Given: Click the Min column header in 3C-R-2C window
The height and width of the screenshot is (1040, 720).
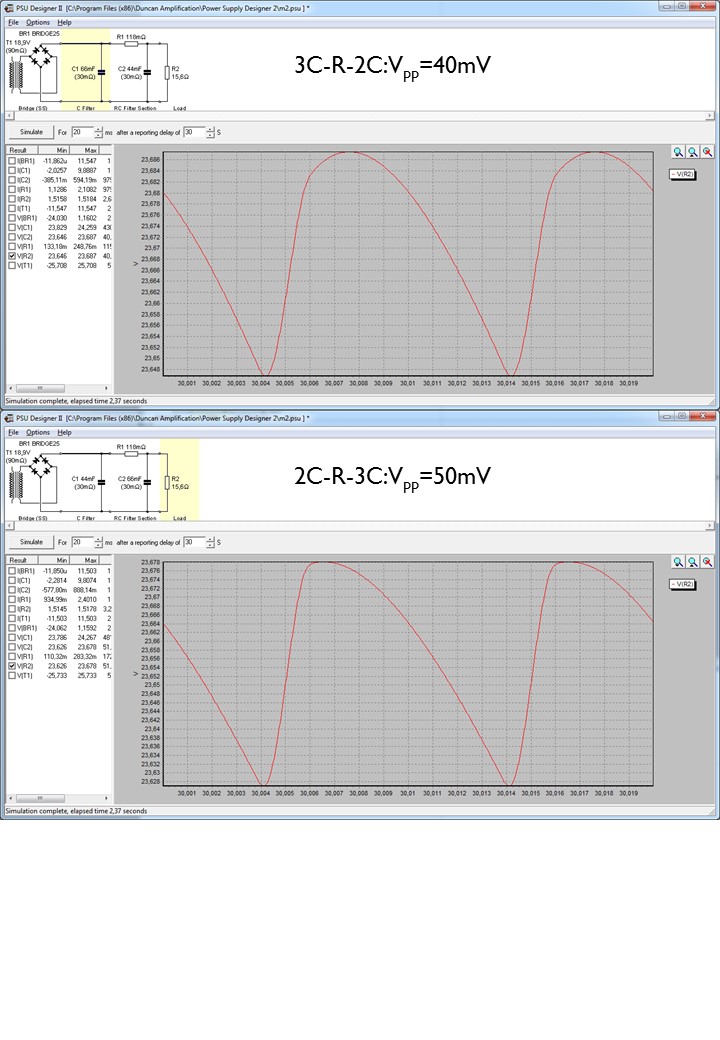Looking at the screenshot, I should 54,150.
